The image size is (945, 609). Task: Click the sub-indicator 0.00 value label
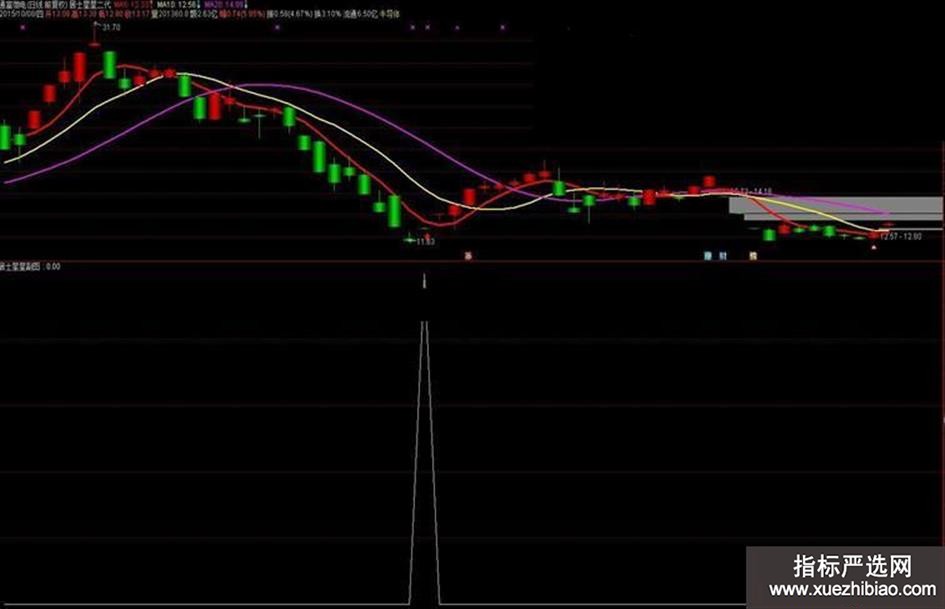coord(52,266)
